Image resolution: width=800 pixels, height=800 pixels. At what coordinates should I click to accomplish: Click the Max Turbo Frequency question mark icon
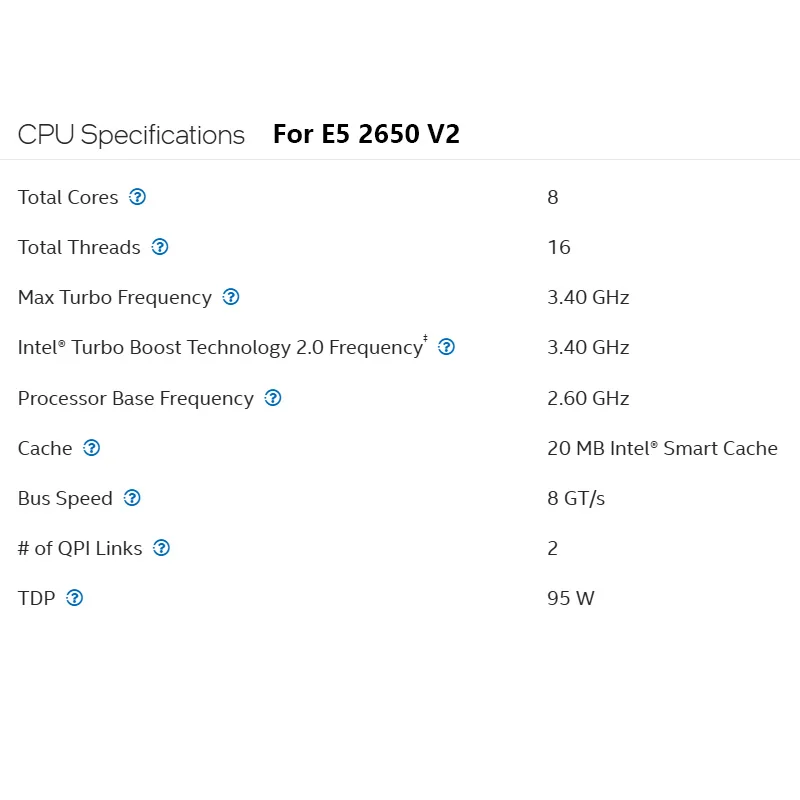click(x=231, y=297)
